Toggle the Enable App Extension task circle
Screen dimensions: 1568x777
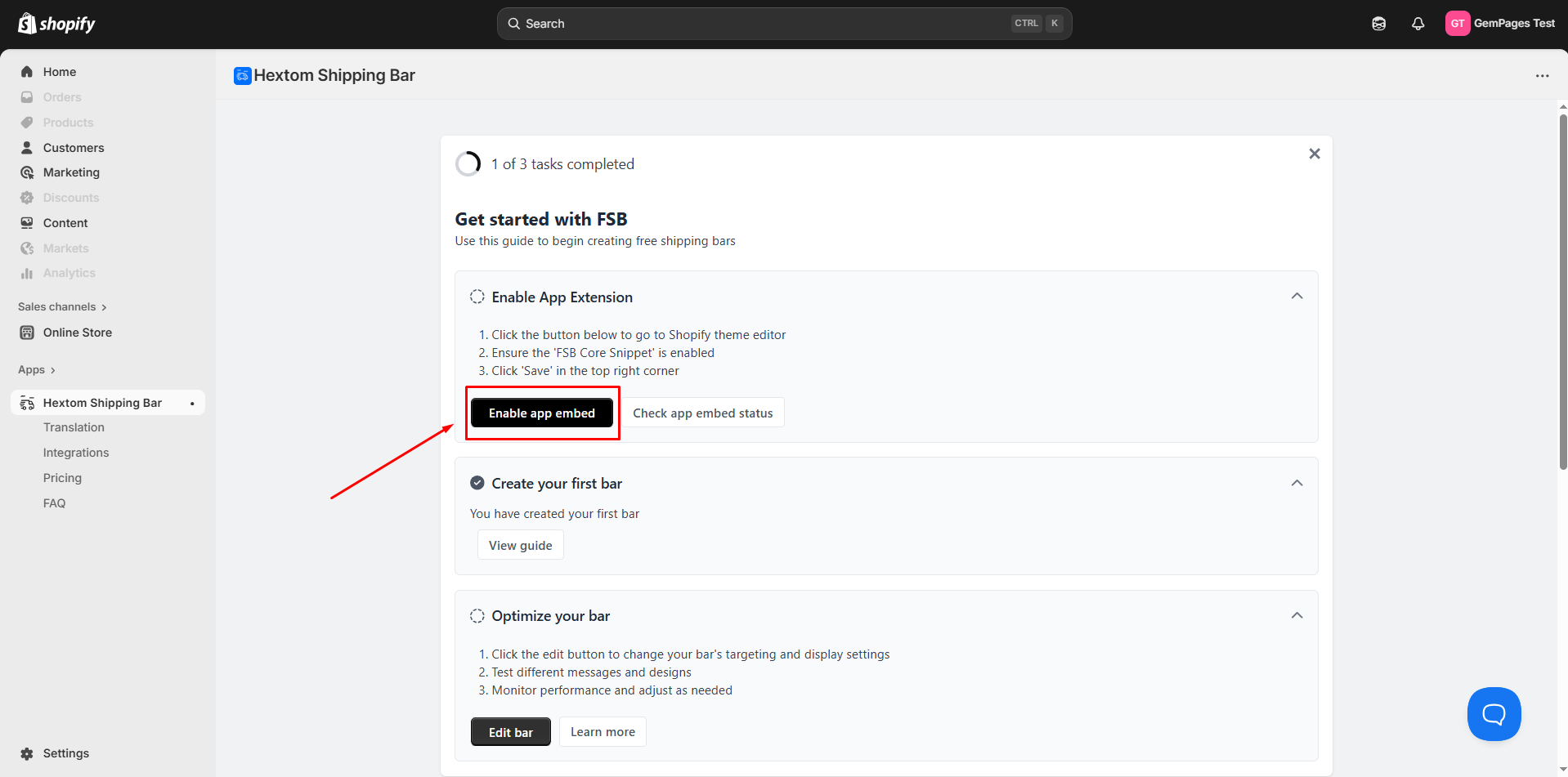coord(477,297)
